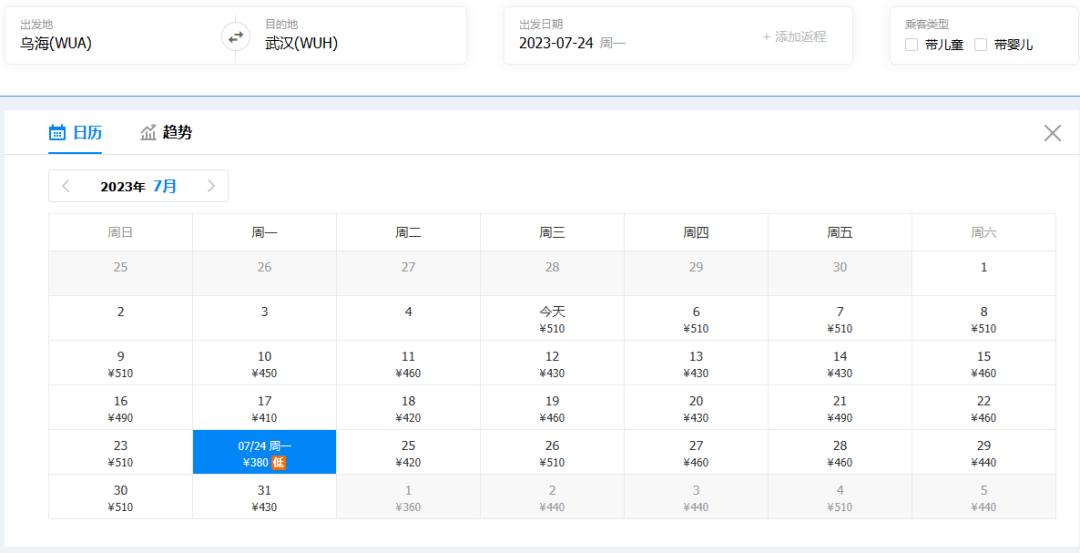1080x553 pixels.
Task: Click the 乘客类型 label
Action: coord(926,24)
